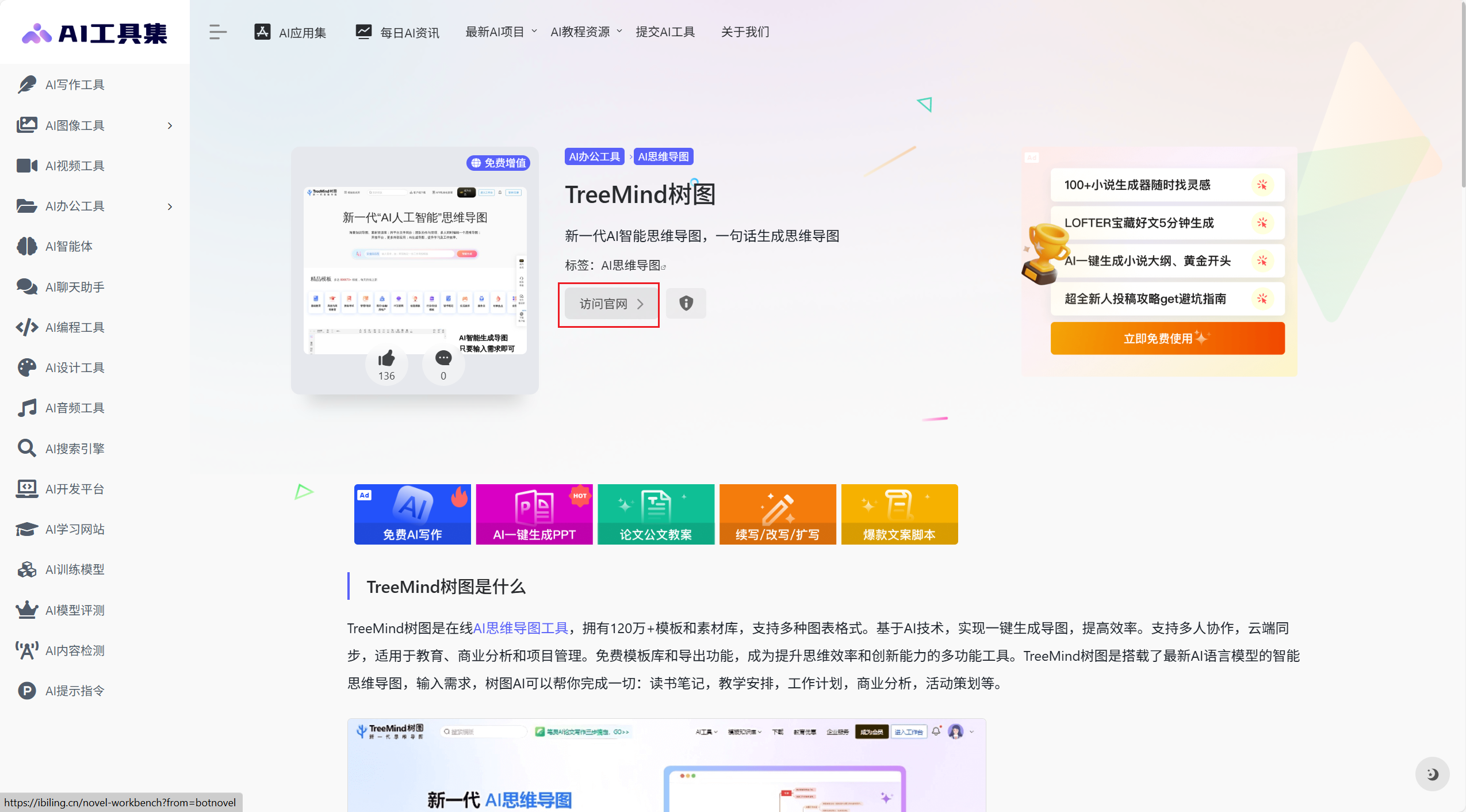Expand AI图像工具 submenu chevron
Screen dimensions: 1466x812
170,125
